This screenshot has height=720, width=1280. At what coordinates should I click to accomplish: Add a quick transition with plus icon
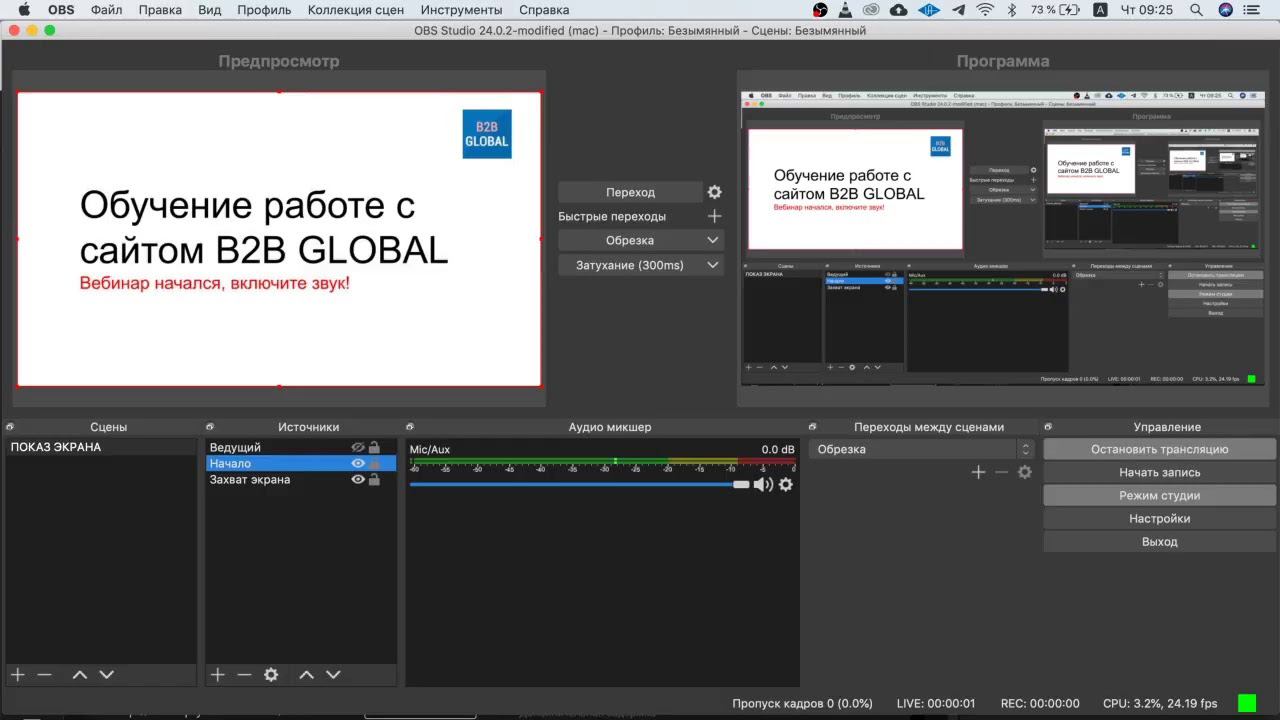coord(714,216)
